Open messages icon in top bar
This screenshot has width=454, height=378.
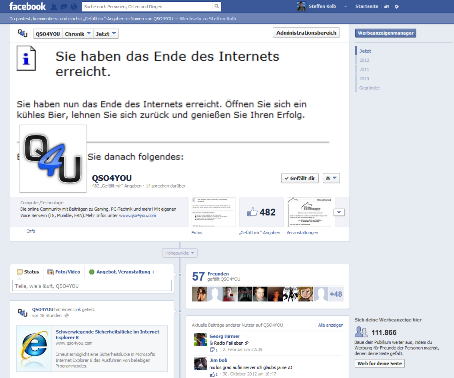pos(64,6)
